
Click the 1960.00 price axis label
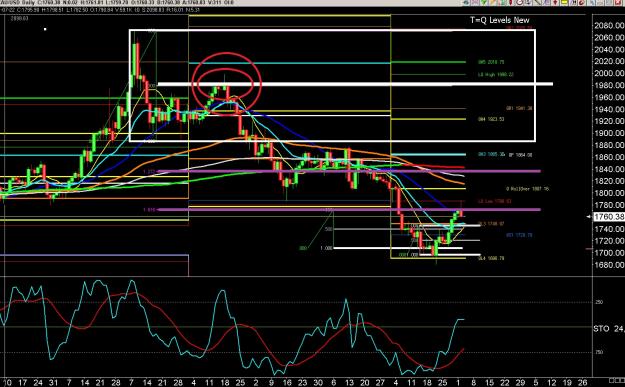[609, 97]
